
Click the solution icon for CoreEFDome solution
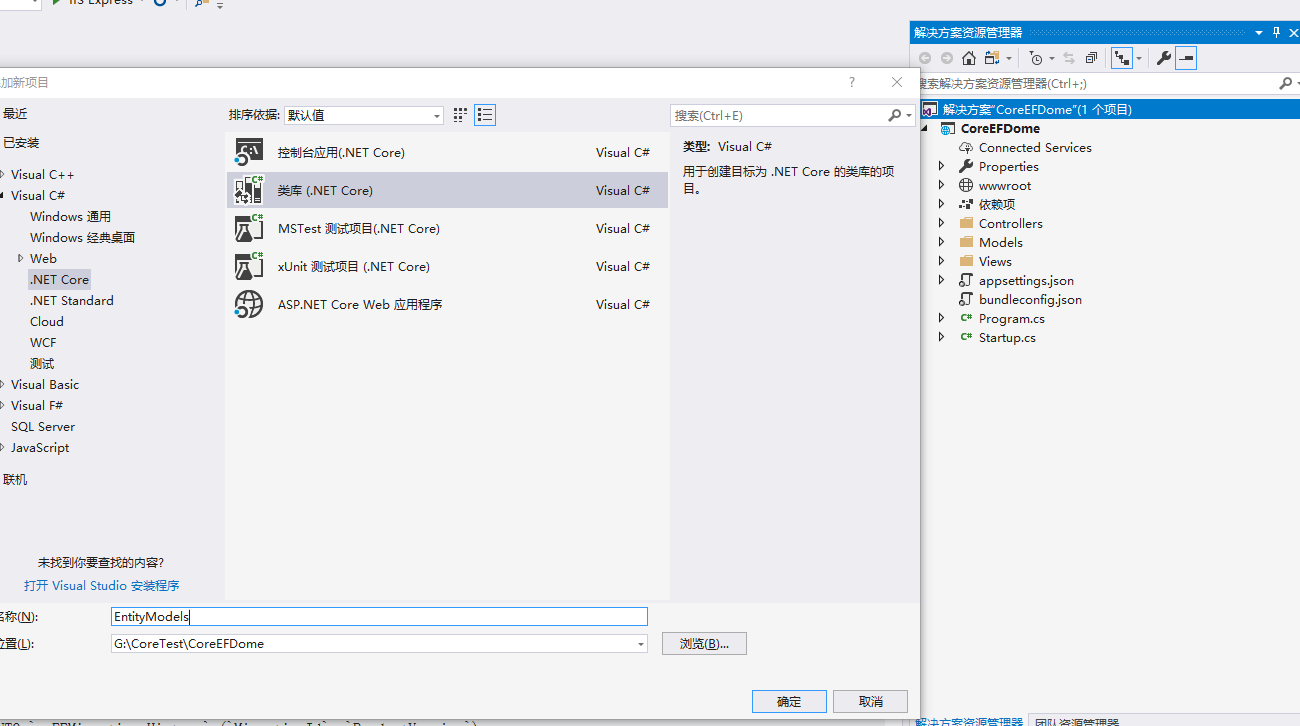(x=930, y=110)
